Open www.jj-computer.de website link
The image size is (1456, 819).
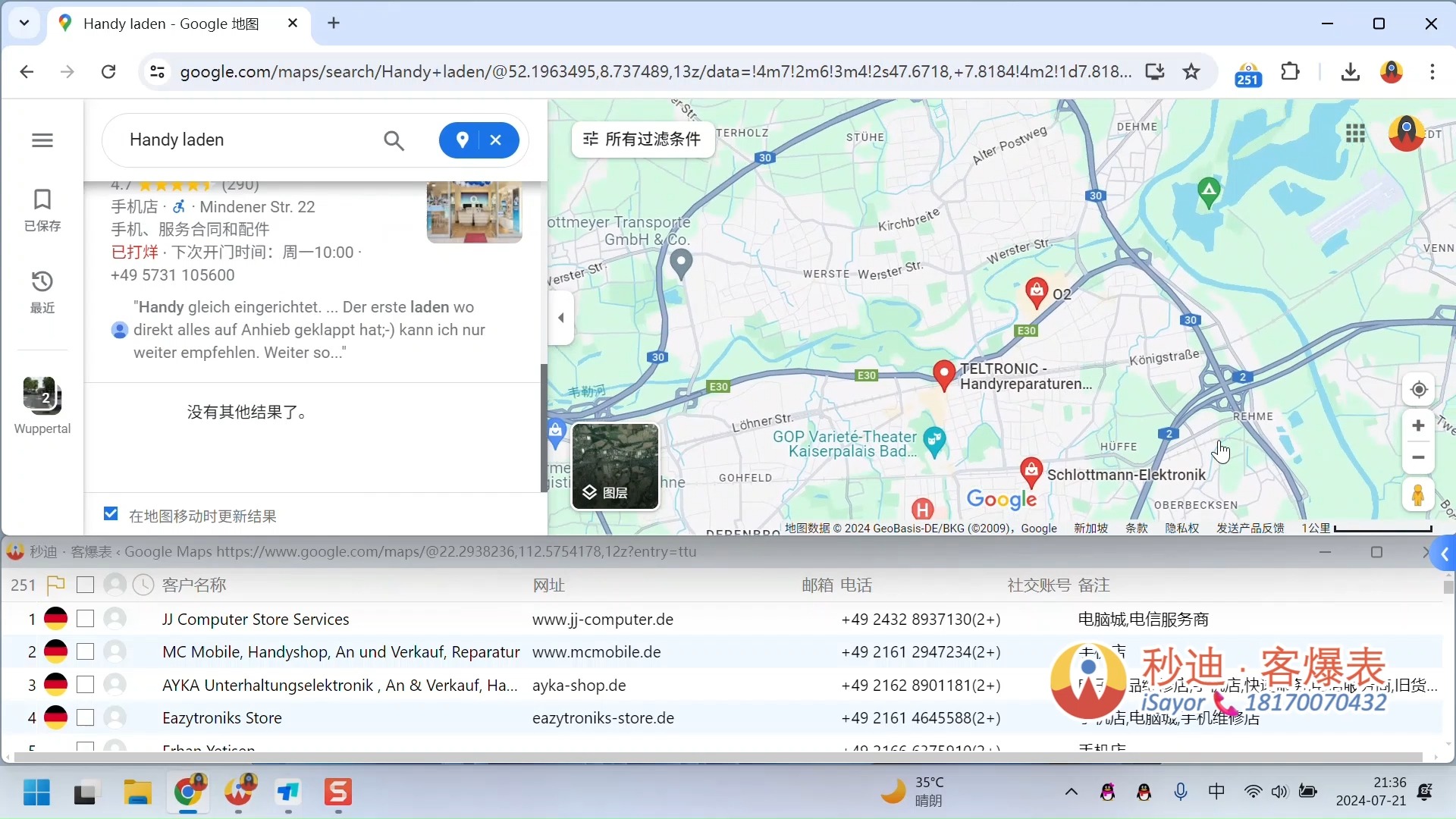pyautogui.click(x=603, y=619)
